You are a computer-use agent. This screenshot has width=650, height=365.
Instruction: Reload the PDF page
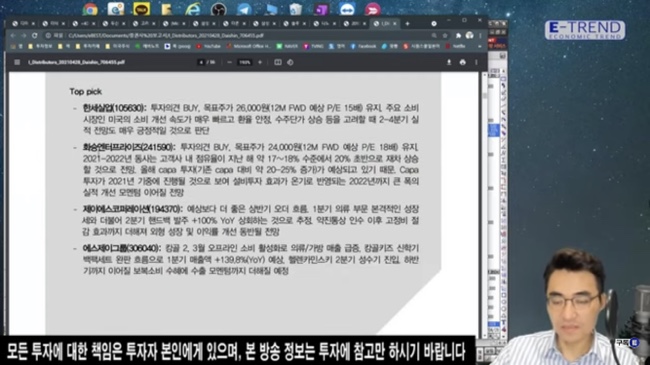coord(35,36)
